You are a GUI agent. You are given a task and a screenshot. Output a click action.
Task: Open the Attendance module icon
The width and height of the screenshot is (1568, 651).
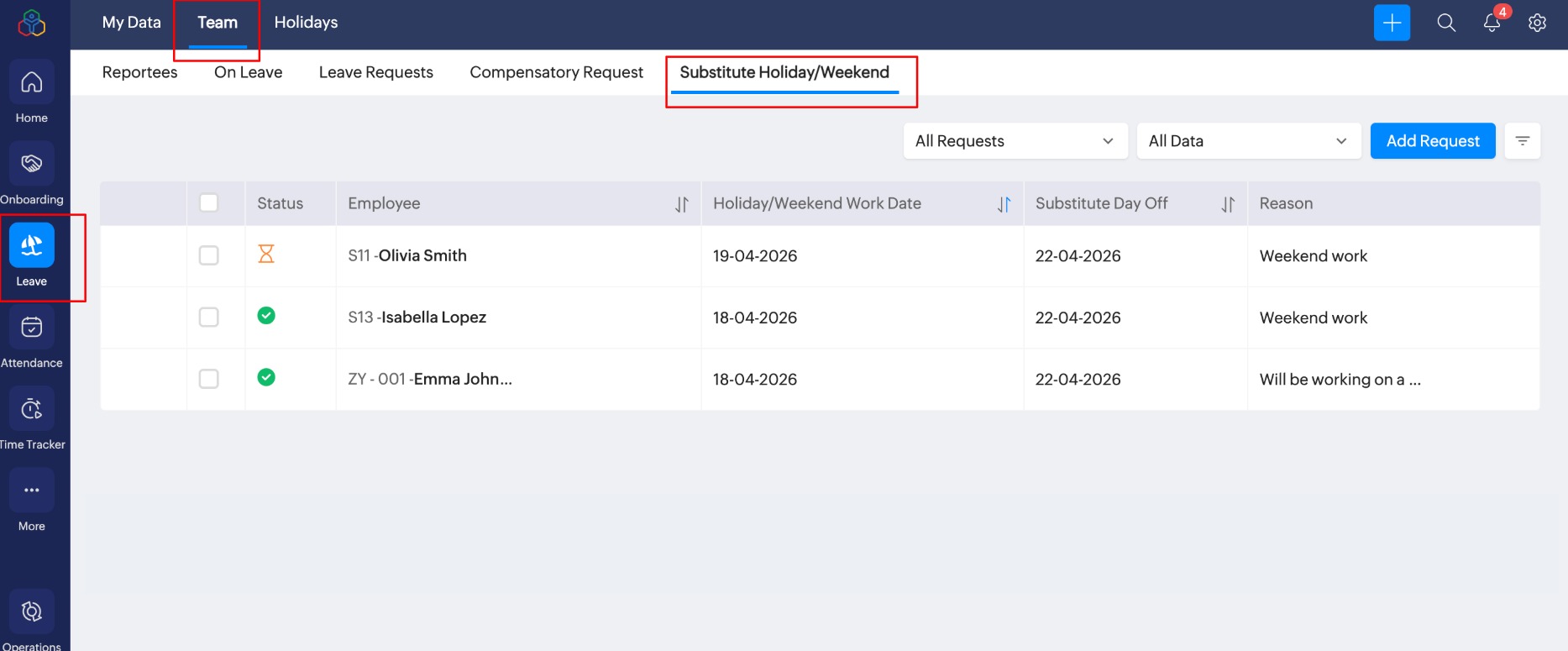(x=32, y=328)
